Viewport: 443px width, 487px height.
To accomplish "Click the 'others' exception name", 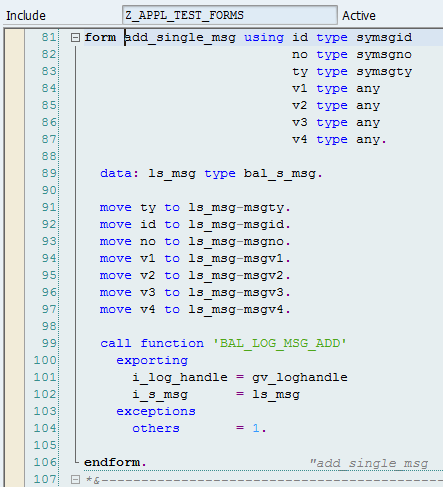I will click(x=156, y=428).
